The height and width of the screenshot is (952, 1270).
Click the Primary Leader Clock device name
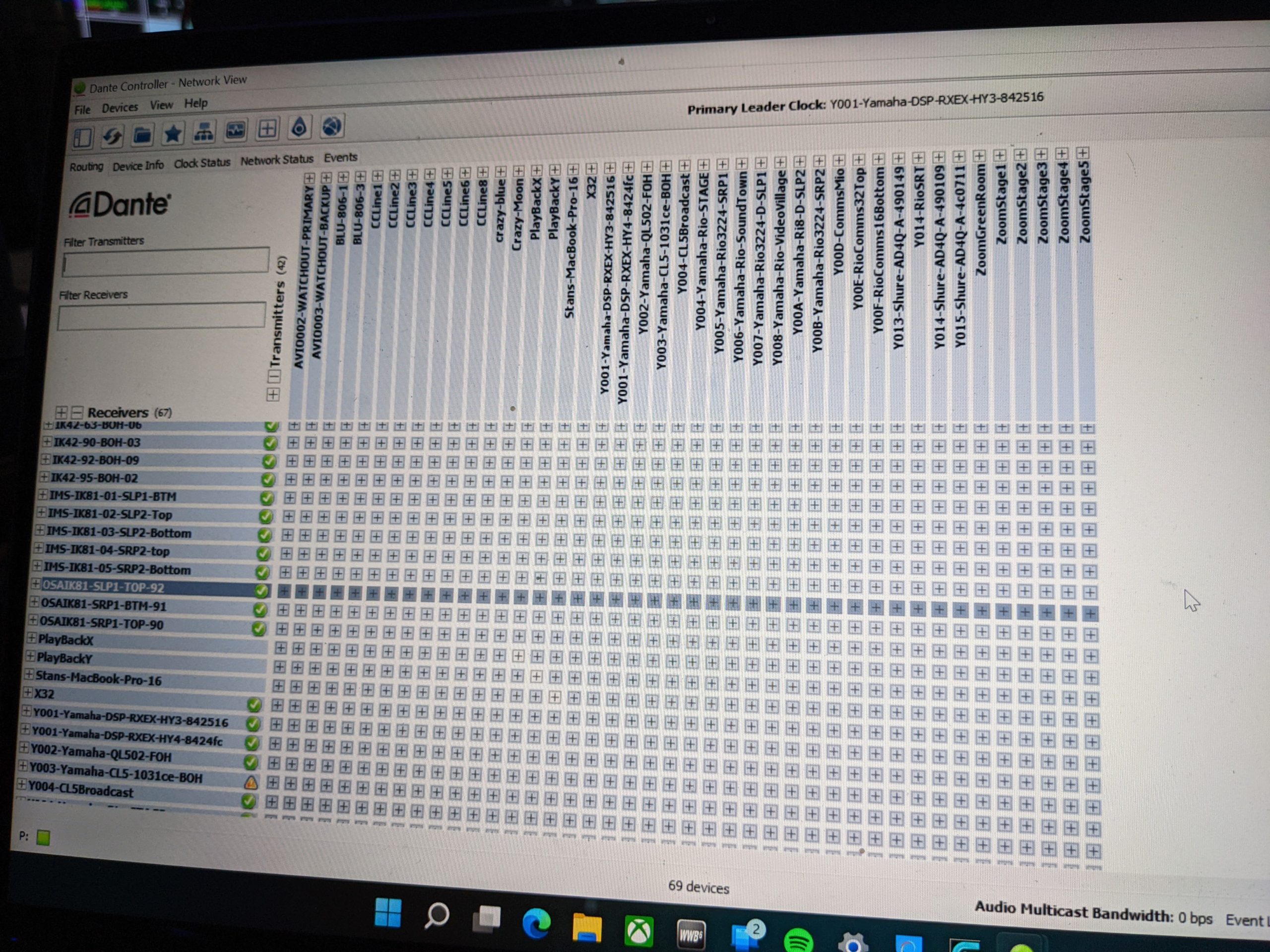[x=937, y=101]
